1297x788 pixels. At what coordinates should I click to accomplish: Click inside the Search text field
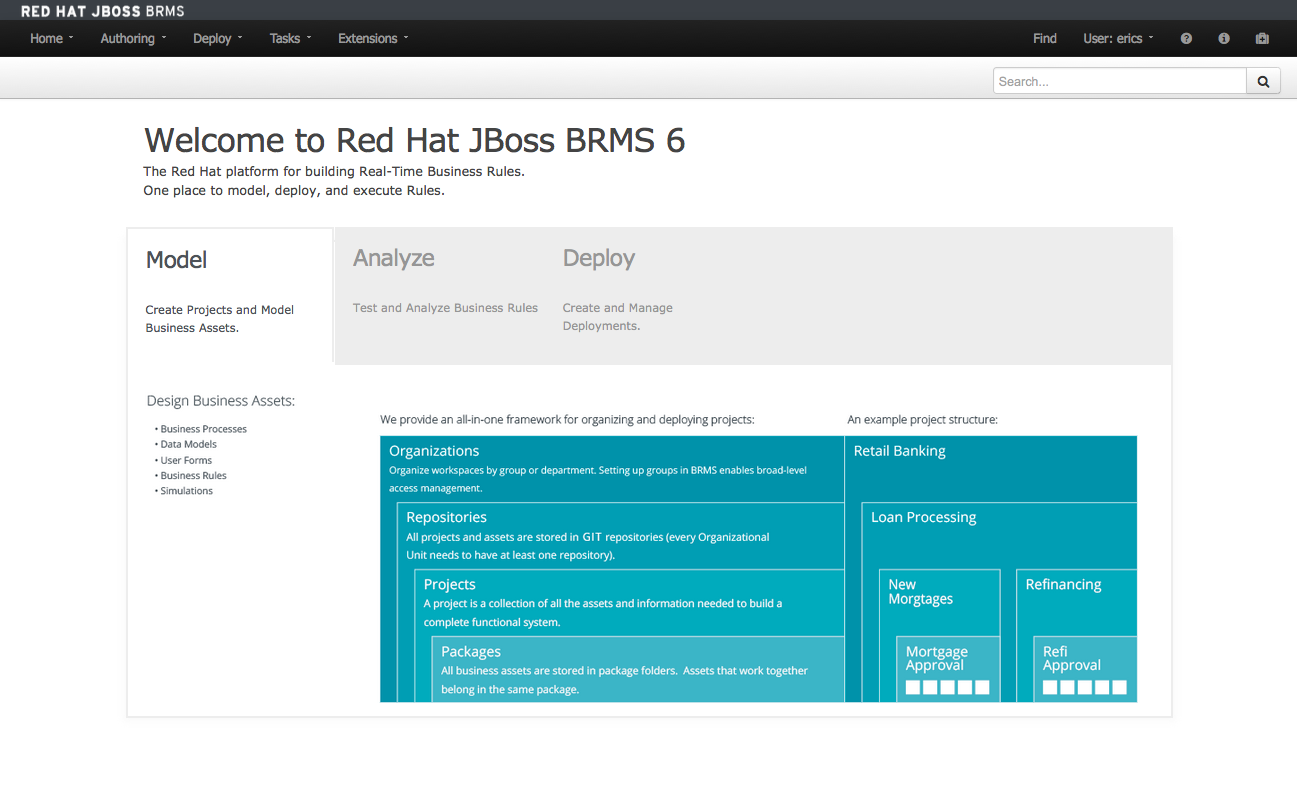coord(1119,82)
